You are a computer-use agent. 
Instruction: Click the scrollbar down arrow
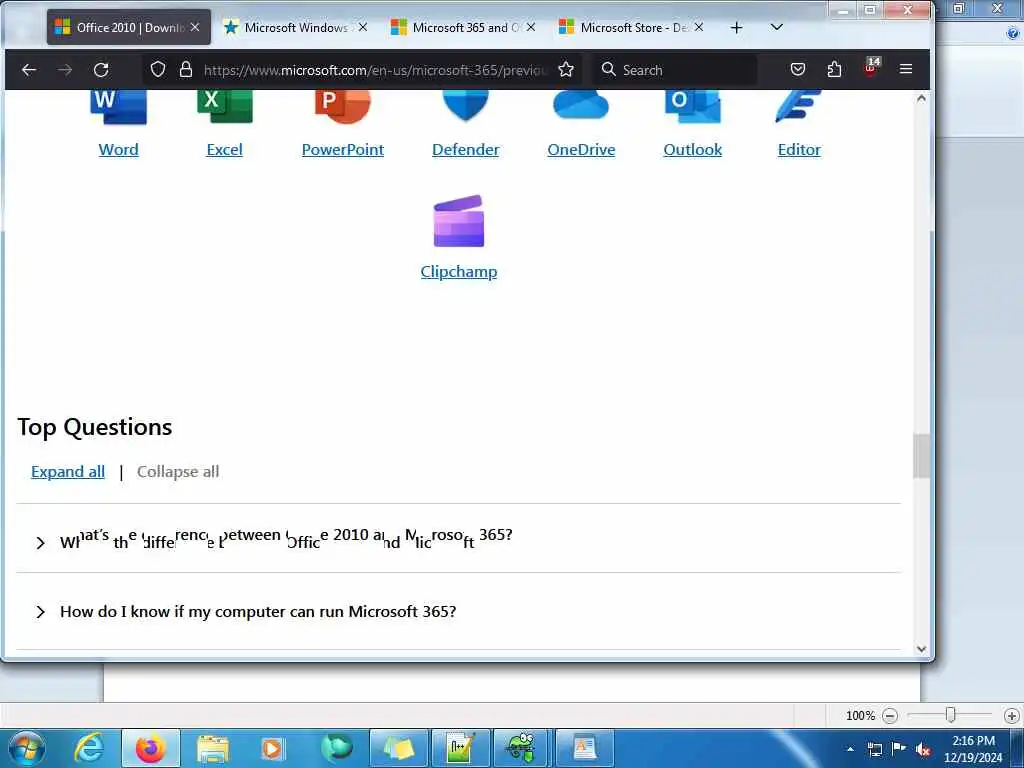click(x=921, y=648)
